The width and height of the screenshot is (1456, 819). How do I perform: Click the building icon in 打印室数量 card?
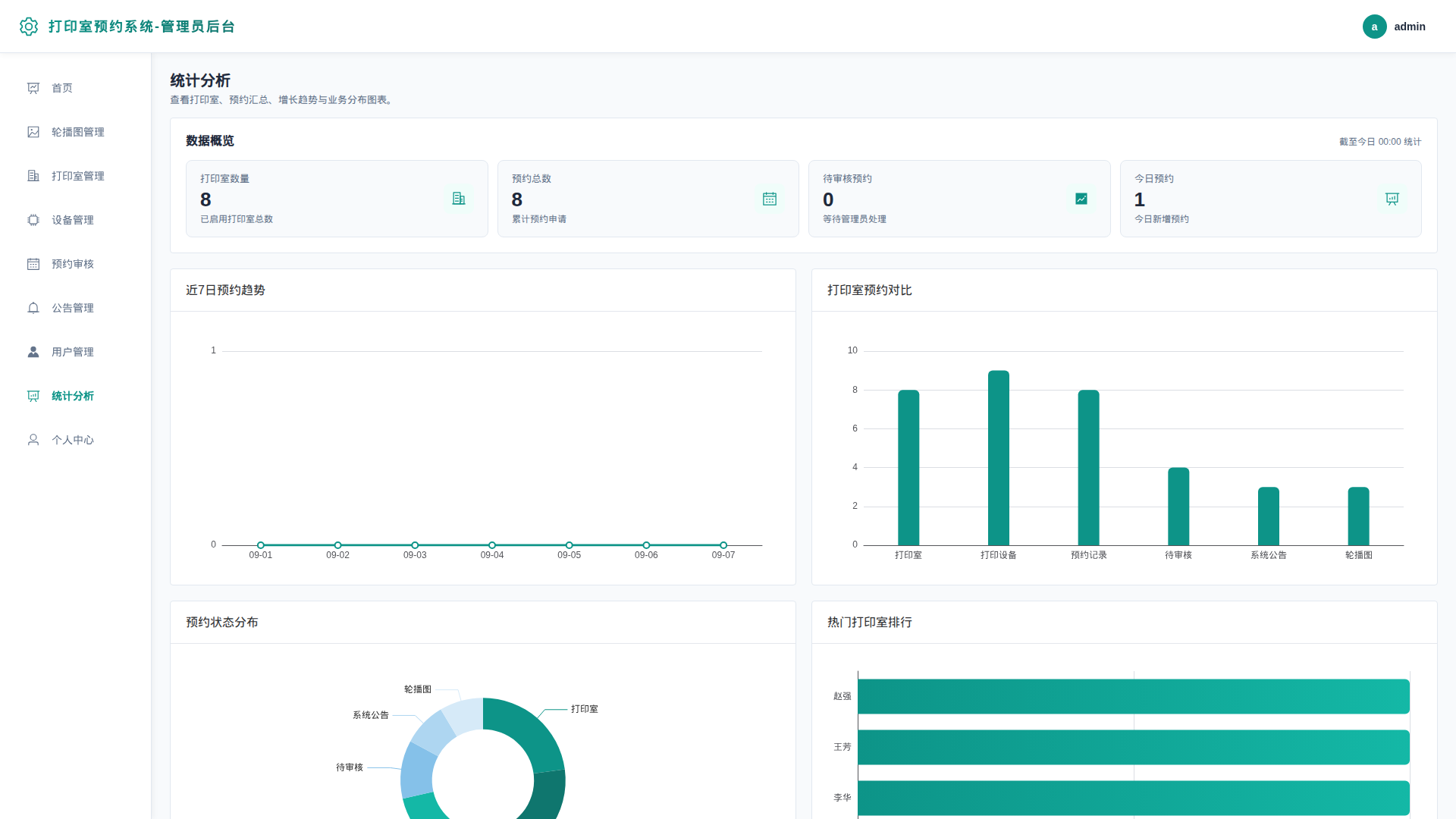pyautogui.click(x=459, y=199)
